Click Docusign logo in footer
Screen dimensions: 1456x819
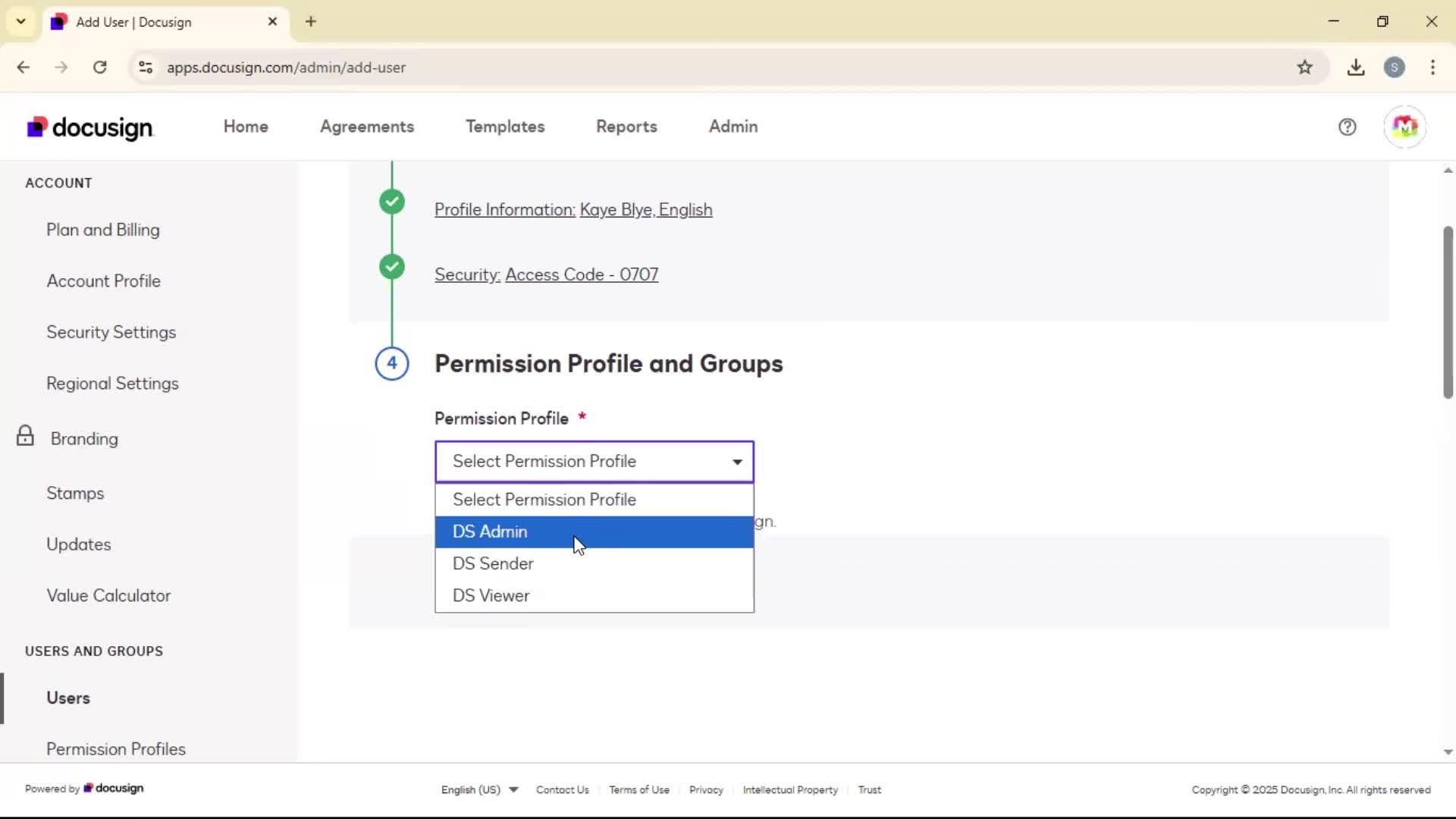[113, 789]
